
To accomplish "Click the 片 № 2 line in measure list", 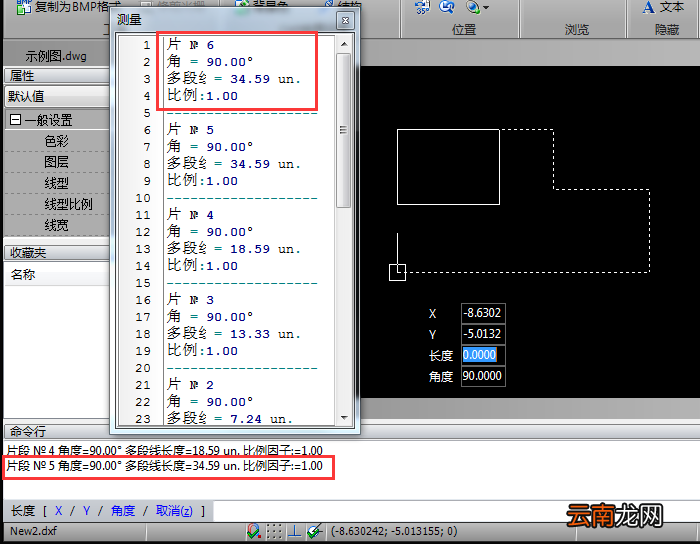I will pos(191,385).
